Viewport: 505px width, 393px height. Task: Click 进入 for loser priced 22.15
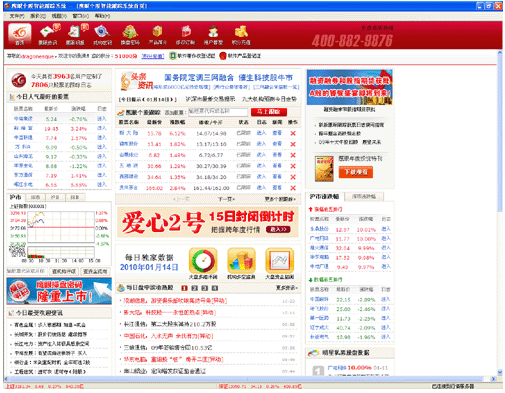[386, 299]
